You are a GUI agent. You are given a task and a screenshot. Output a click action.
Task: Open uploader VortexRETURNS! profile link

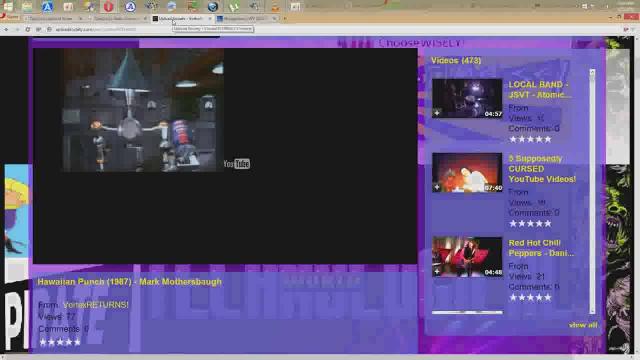click(96, 304)
